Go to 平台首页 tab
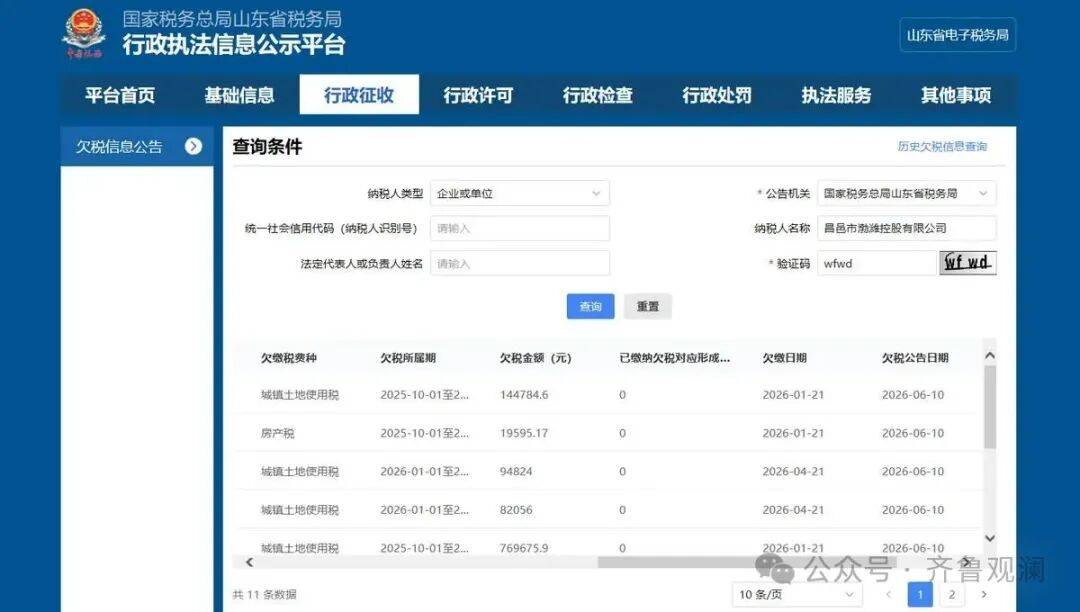Image resolution: width=1080 pixels, height=612 pixels. pyautogui.click(x=120, y=95)
